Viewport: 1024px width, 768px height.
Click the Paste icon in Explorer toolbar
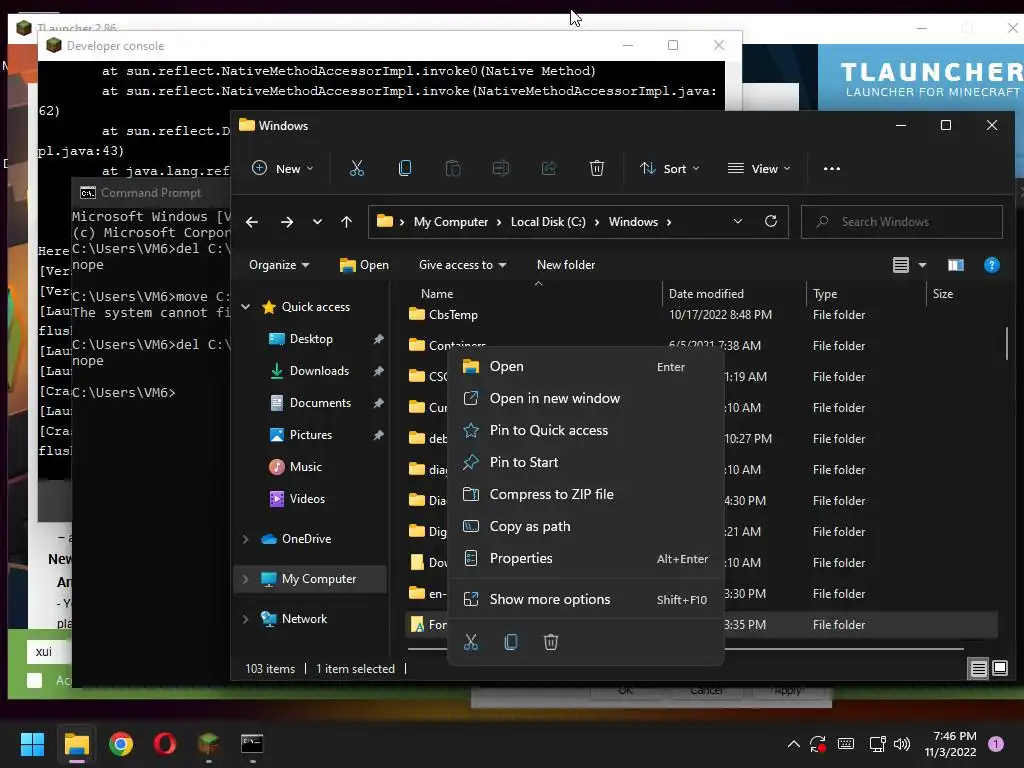pos(453,168)
